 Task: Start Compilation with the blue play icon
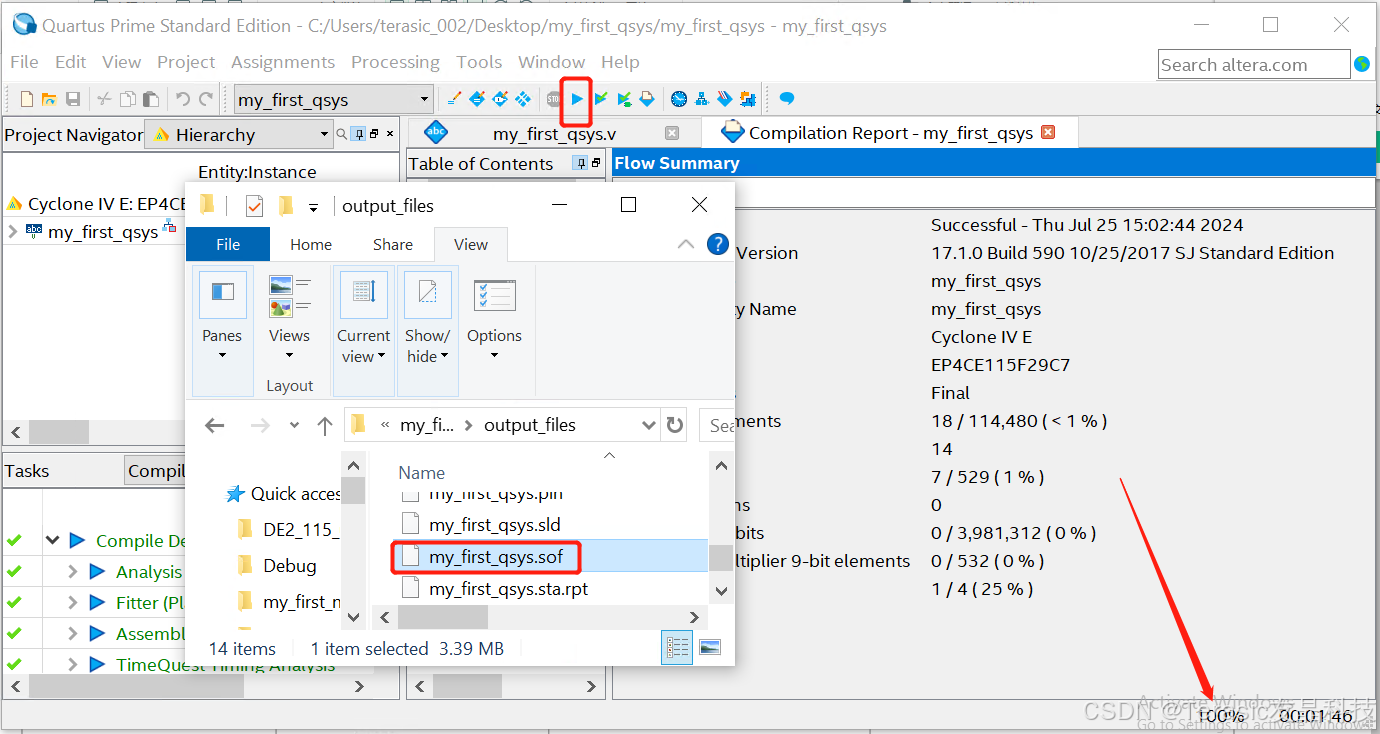pyautogui.click(x=577, y=99)
